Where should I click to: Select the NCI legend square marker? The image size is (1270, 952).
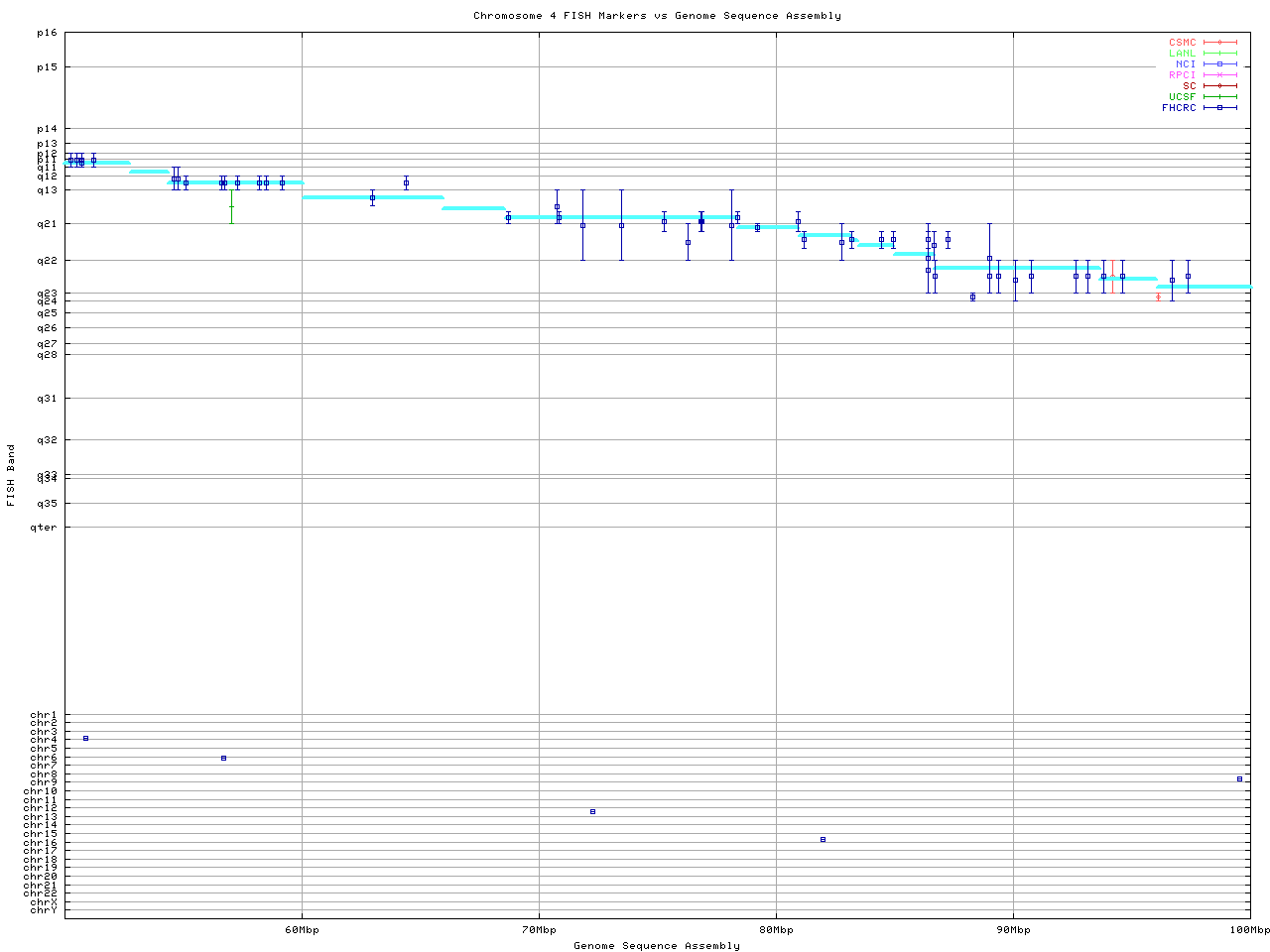1219,64
